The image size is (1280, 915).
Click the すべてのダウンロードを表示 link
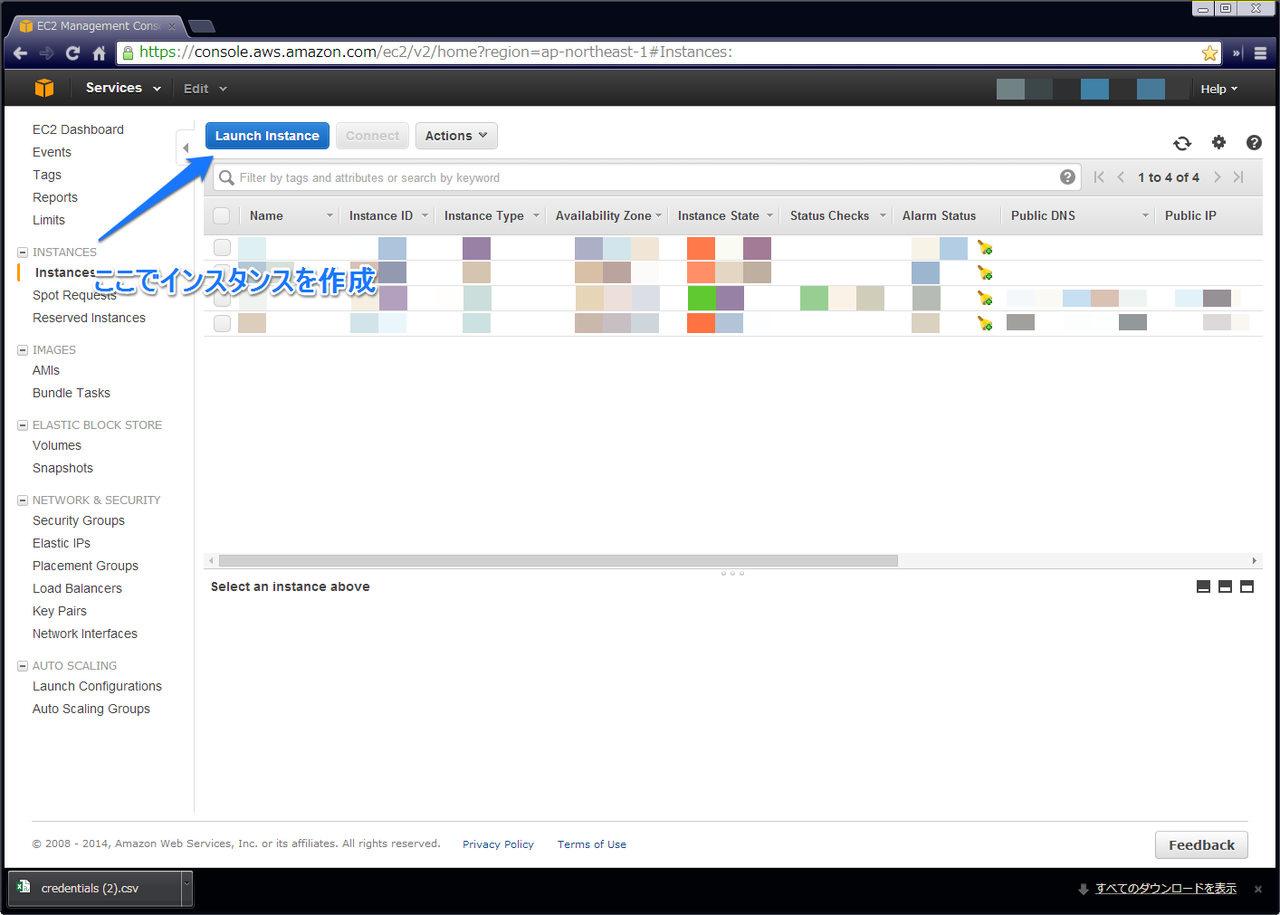1166,889
